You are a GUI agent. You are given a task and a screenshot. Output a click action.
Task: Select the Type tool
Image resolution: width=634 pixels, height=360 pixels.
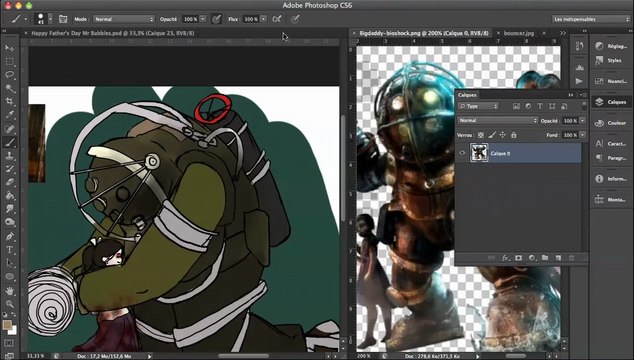pos(10,250)
